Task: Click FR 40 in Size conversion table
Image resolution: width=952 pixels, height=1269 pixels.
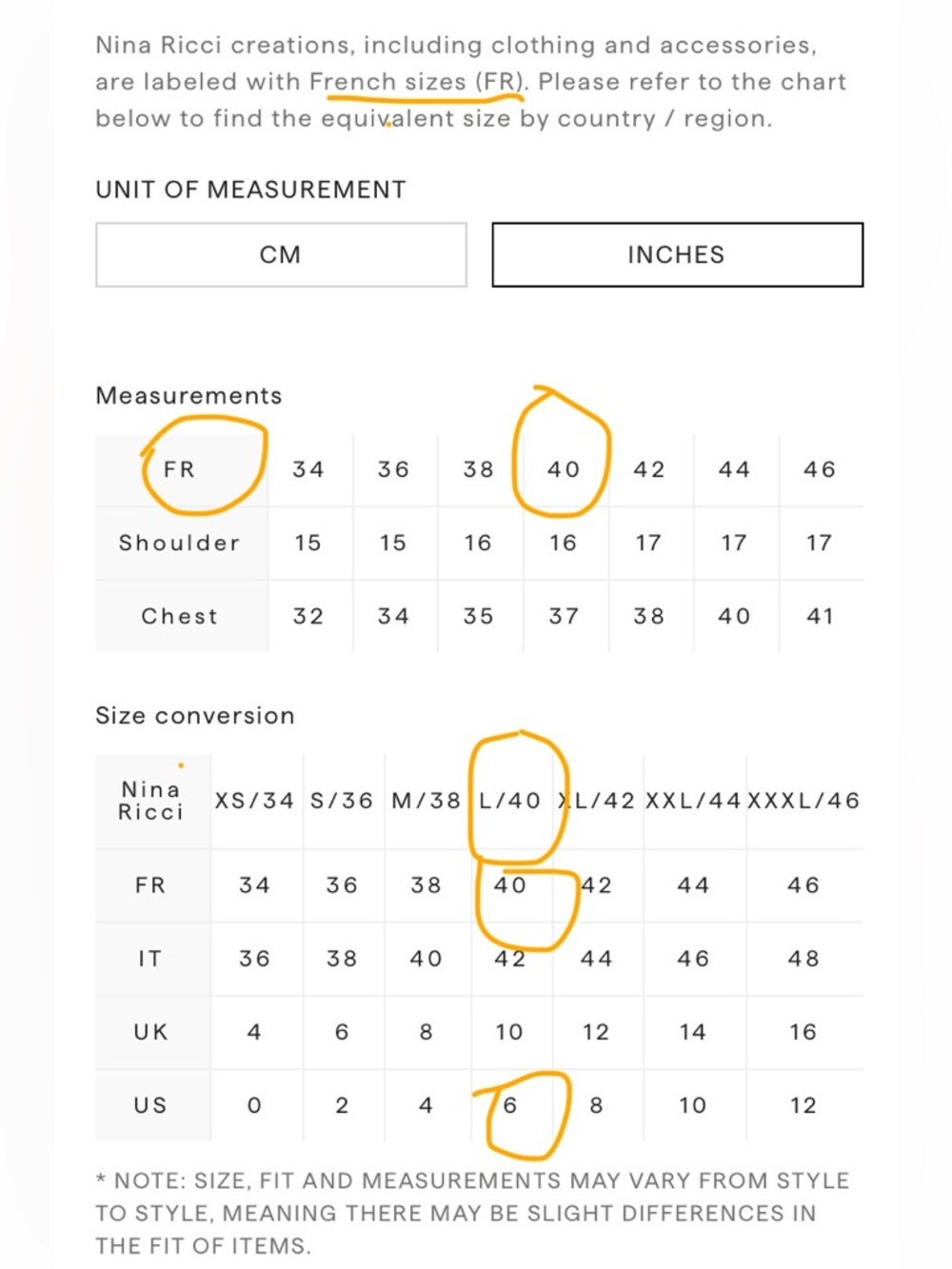Action: pyautogui.click(x=510, y=886)
